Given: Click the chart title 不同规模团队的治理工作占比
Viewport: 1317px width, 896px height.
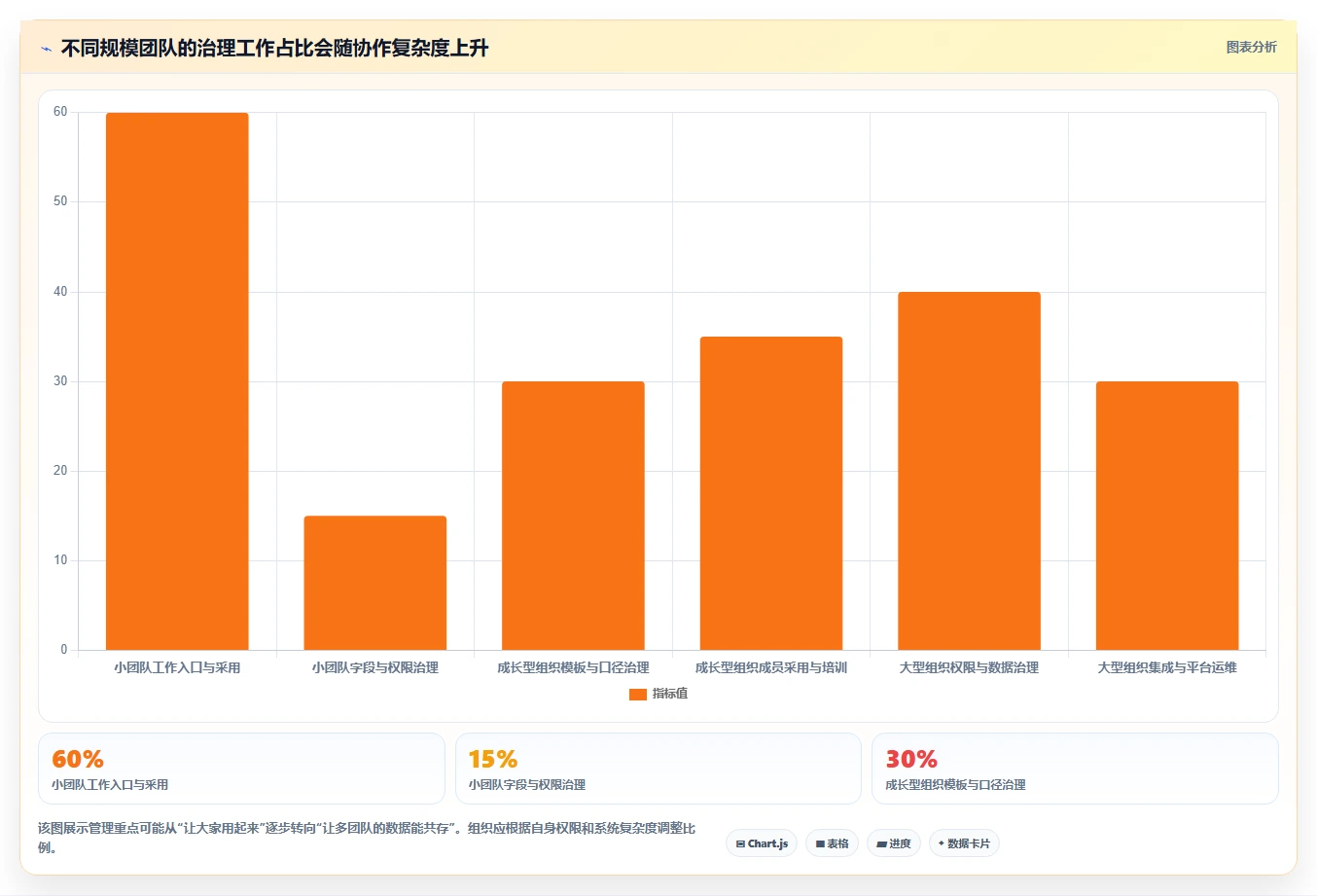Looking at the screenshot, I should pyautogui.click(x=274, y=48).
